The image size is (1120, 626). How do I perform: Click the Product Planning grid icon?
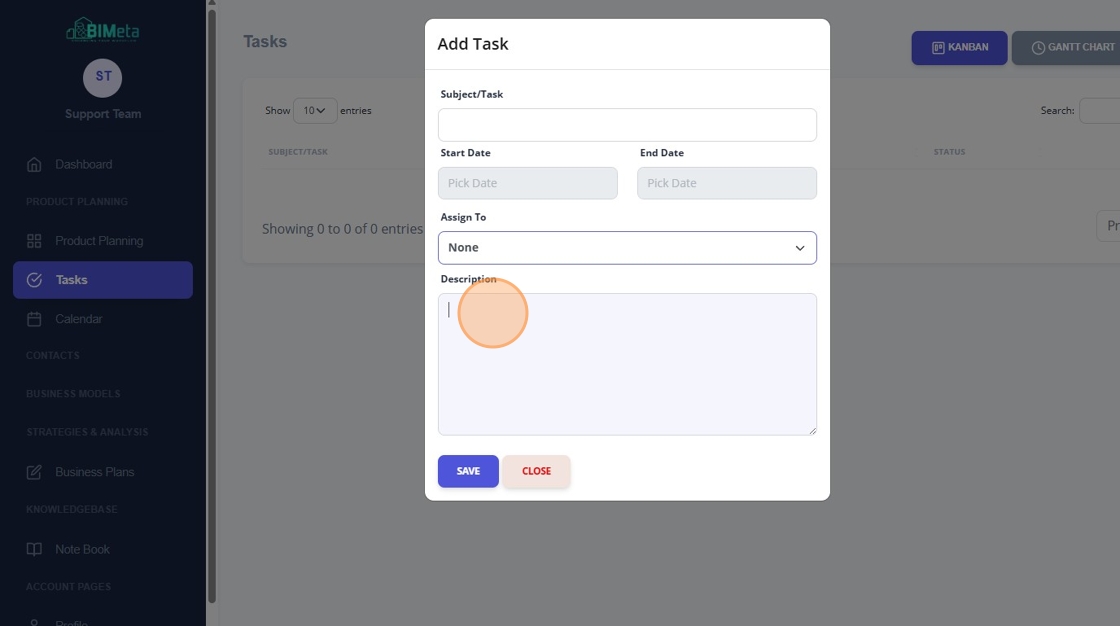[34, 241]
